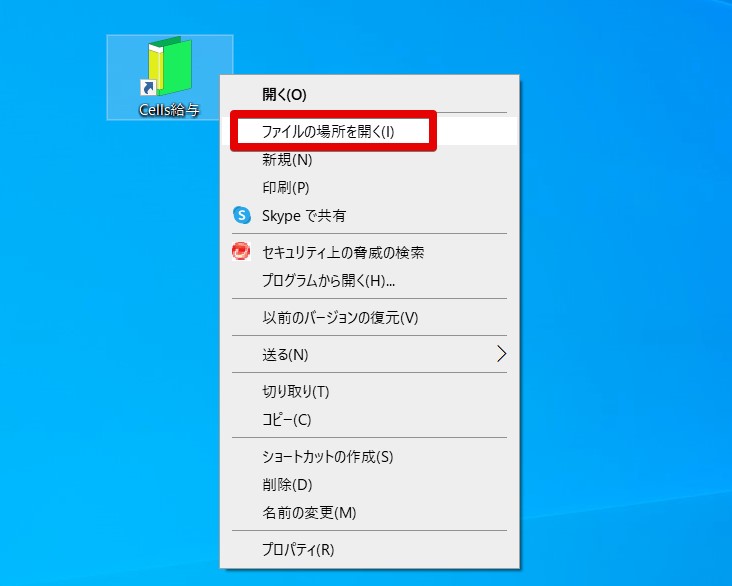Choose 開く(O) from the context menu
Screen dimensions: 732x586
[x=284, y=94]
